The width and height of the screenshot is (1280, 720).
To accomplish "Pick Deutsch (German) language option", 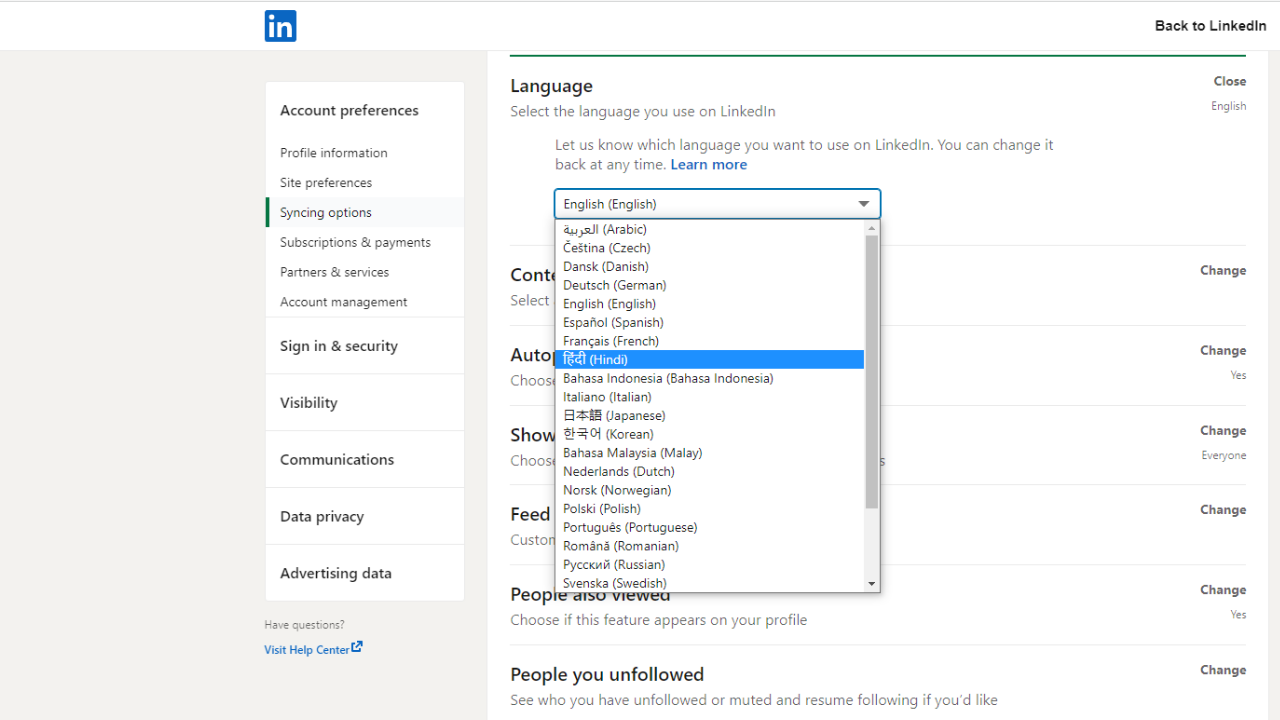I will point(709,285).
